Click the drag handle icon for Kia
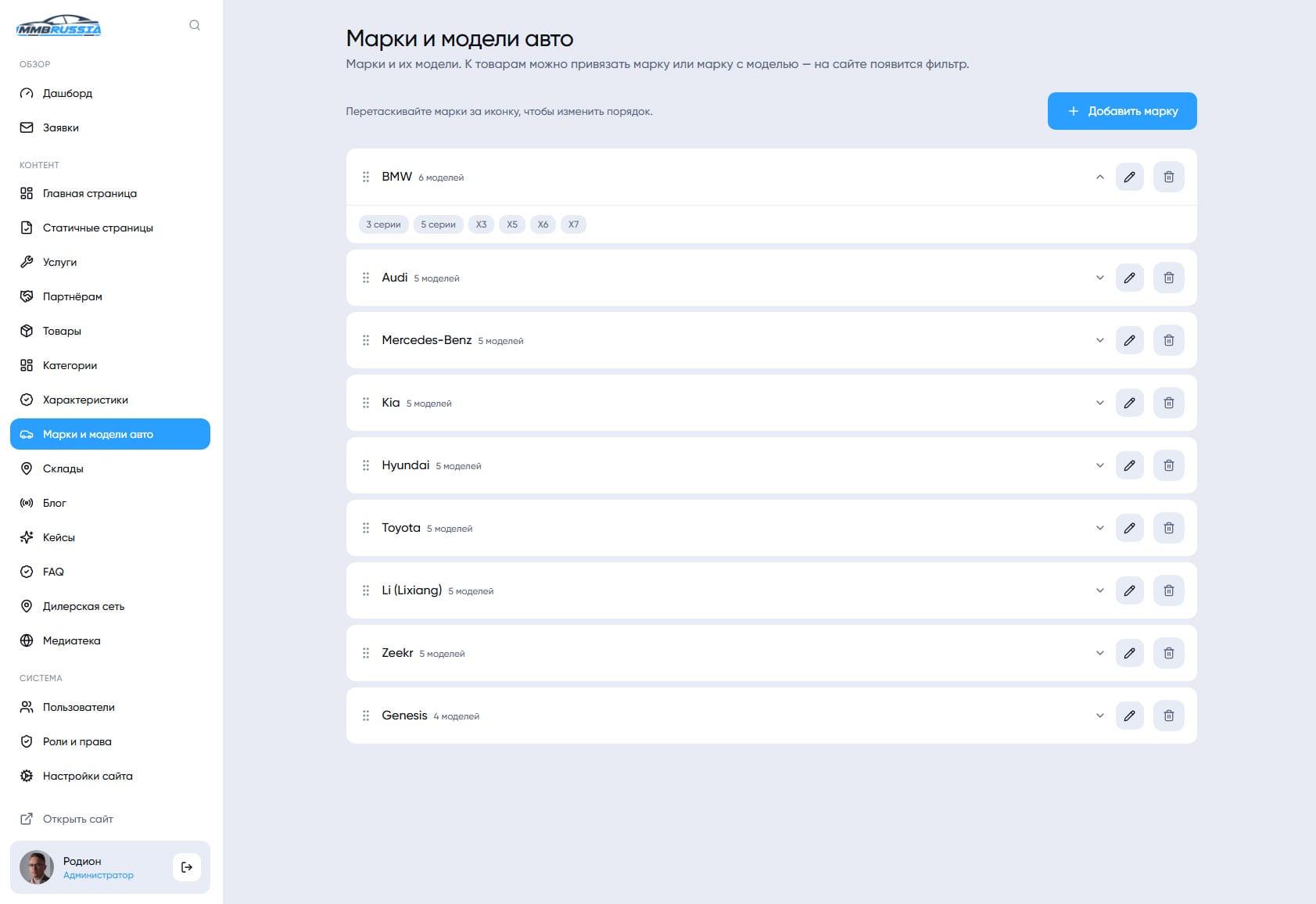1316x904 pixels. [x=366, y=403]
